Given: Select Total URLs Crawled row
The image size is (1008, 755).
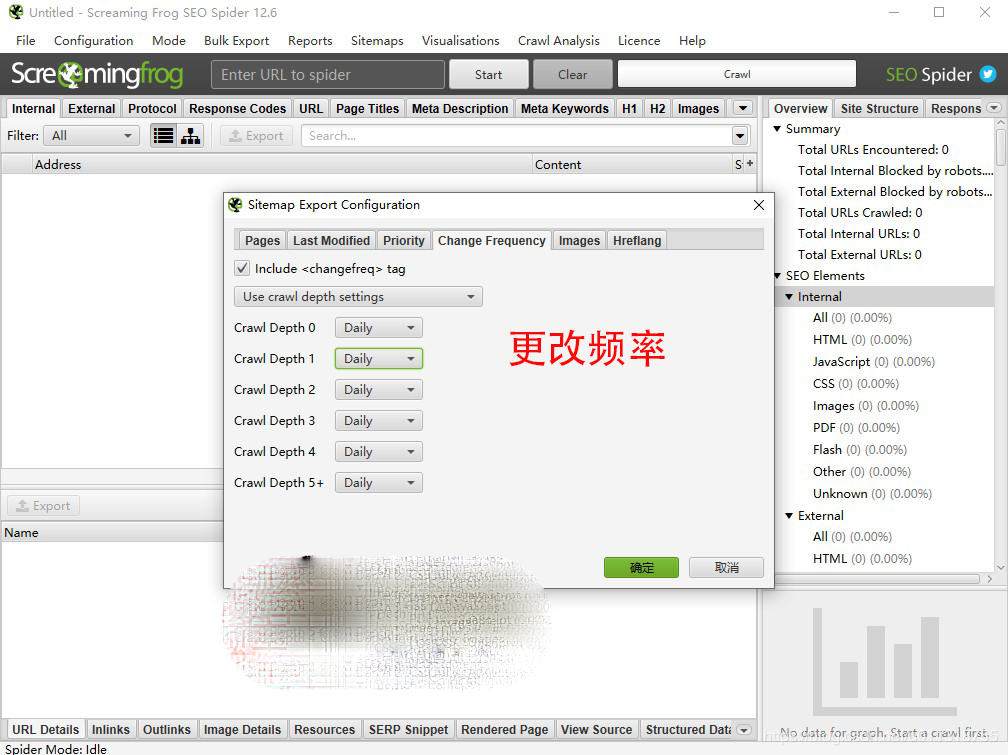Looking at the screenshot, I should pos(860,212).
